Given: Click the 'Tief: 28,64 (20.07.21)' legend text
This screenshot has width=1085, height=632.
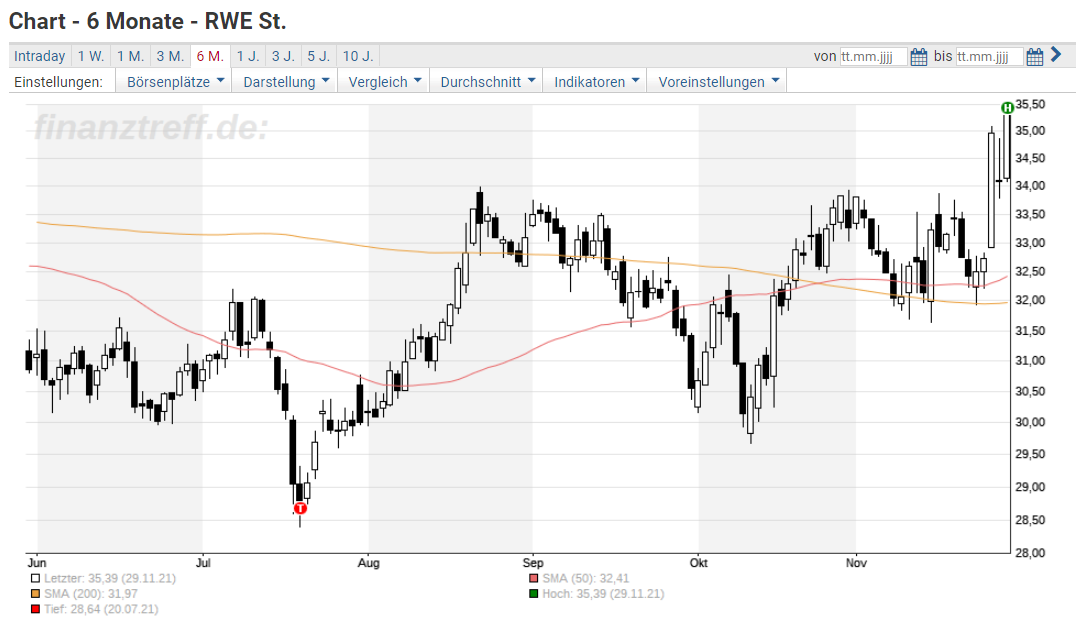Looking at the screenshot, I should (x=101, y=609).
